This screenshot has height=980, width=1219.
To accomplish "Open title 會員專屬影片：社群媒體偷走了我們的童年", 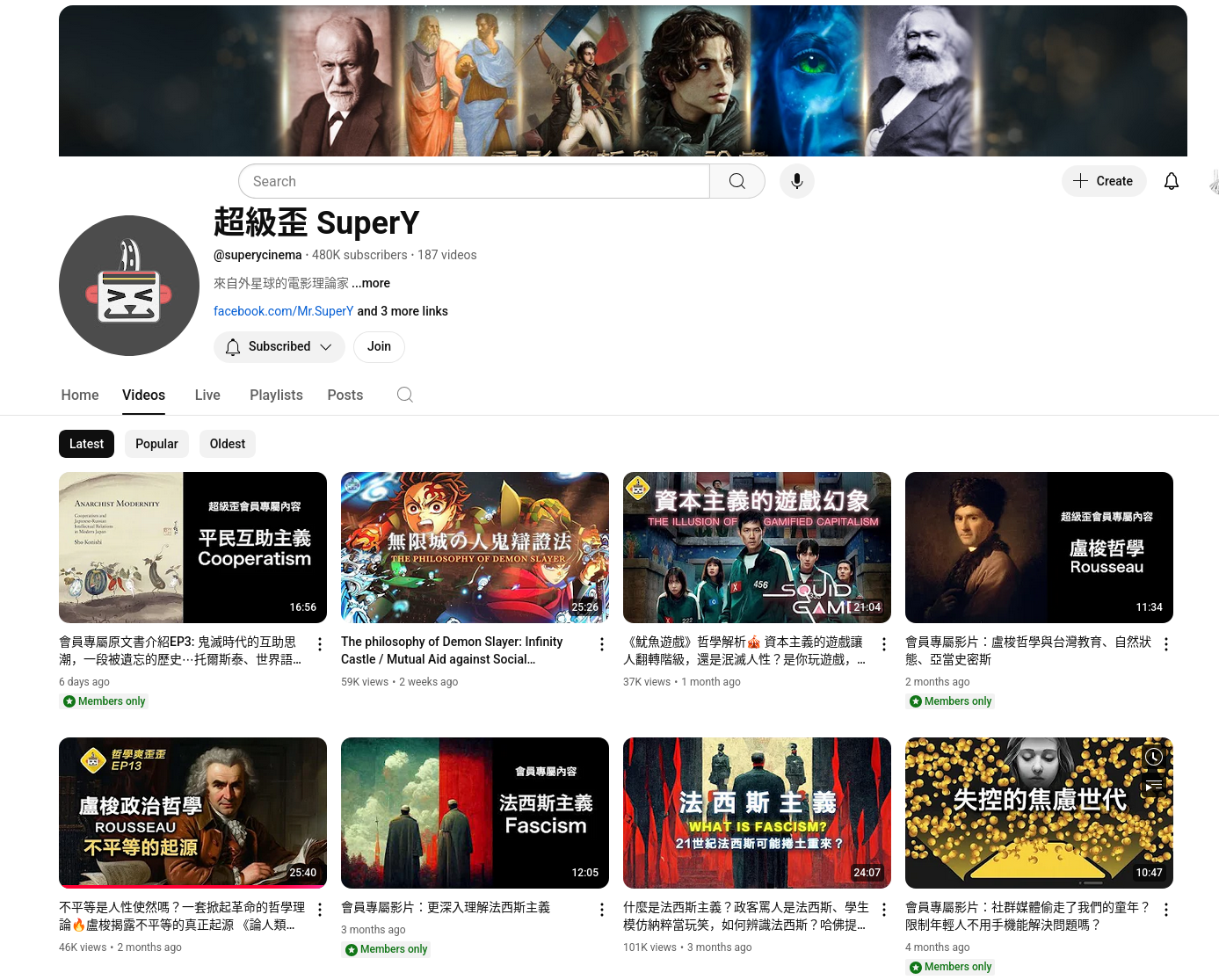I will coord(1028,916).
